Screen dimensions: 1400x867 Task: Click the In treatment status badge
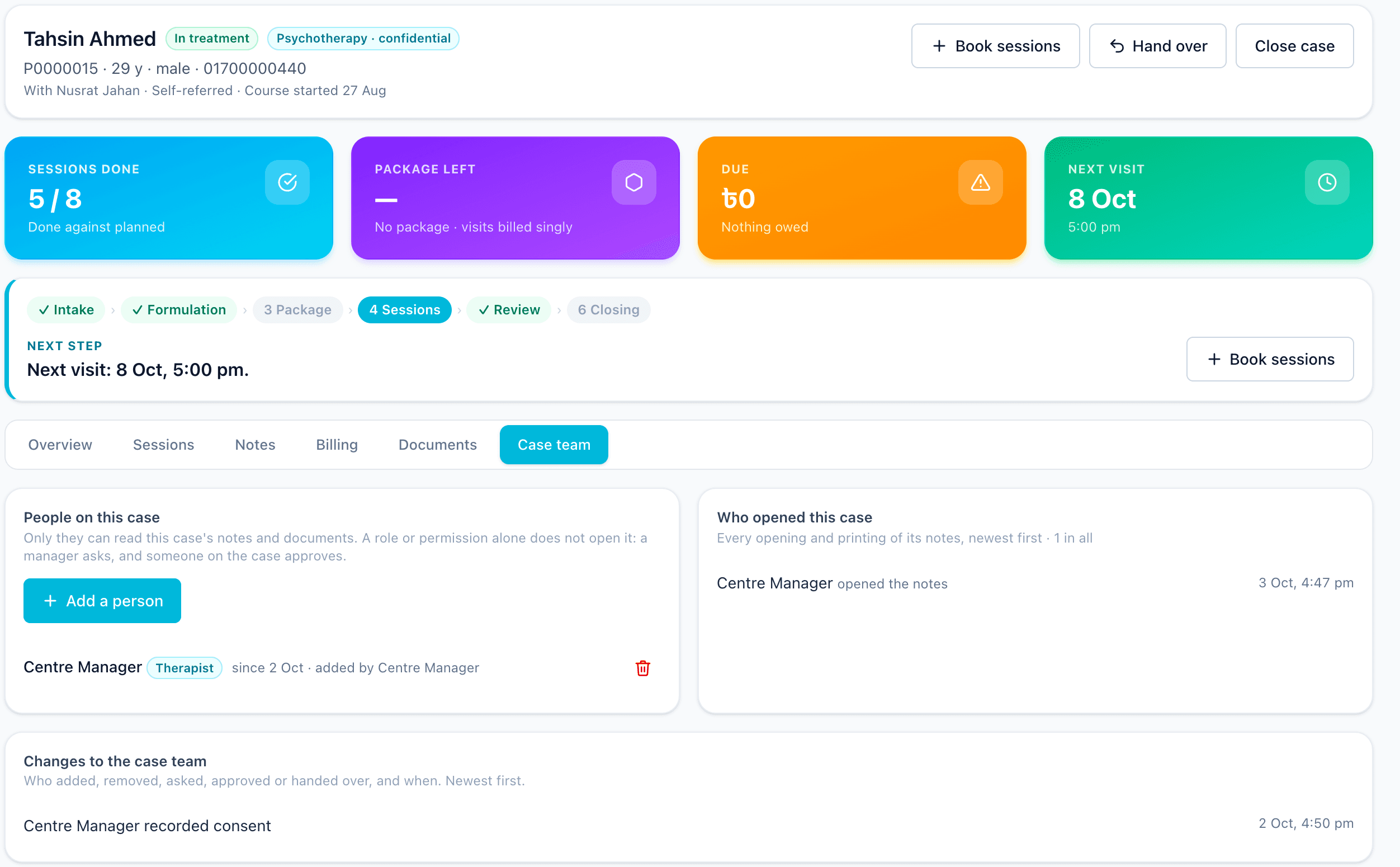211,39
